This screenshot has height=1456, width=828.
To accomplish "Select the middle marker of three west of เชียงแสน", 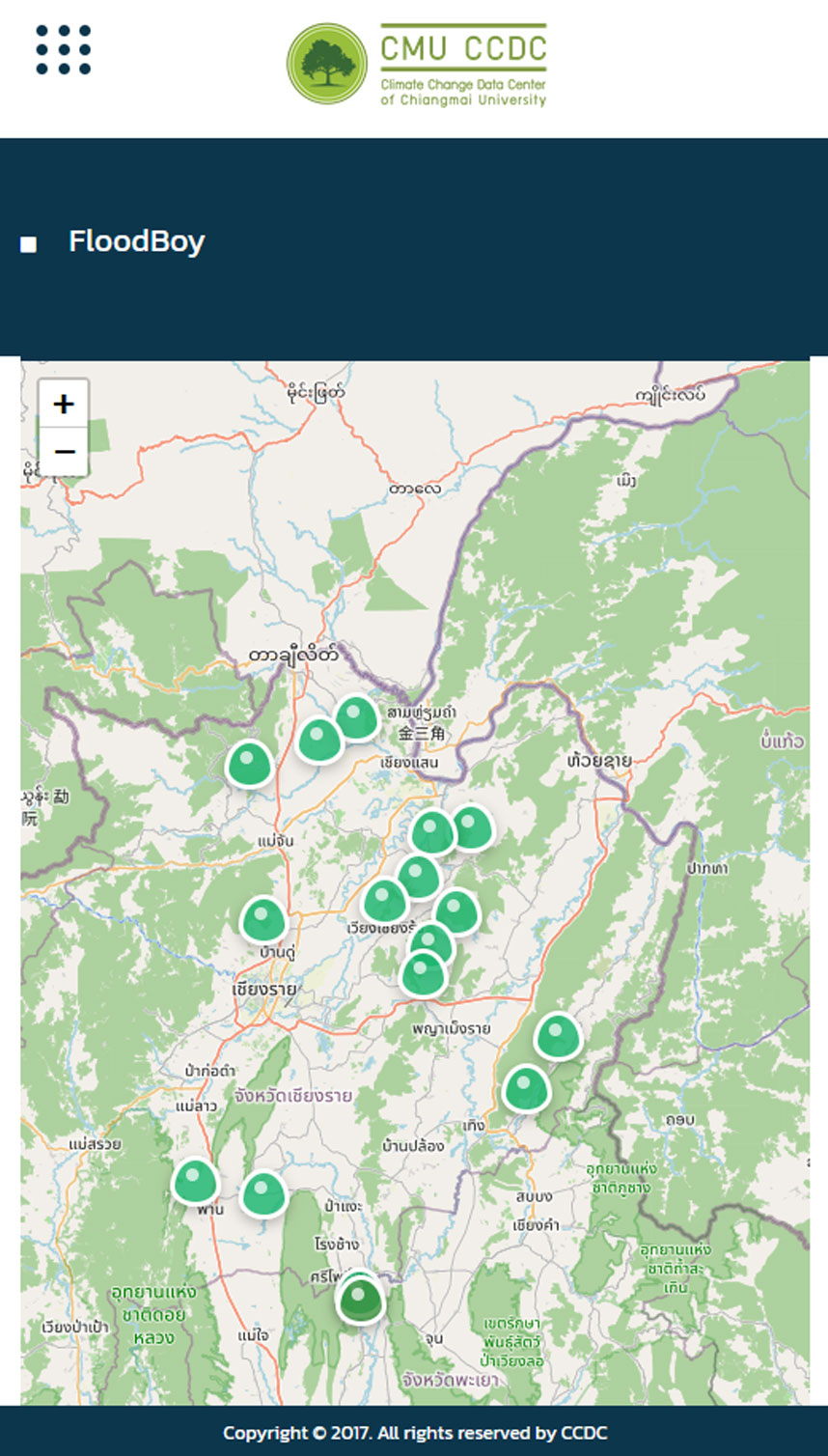I will tap(319, 742).
